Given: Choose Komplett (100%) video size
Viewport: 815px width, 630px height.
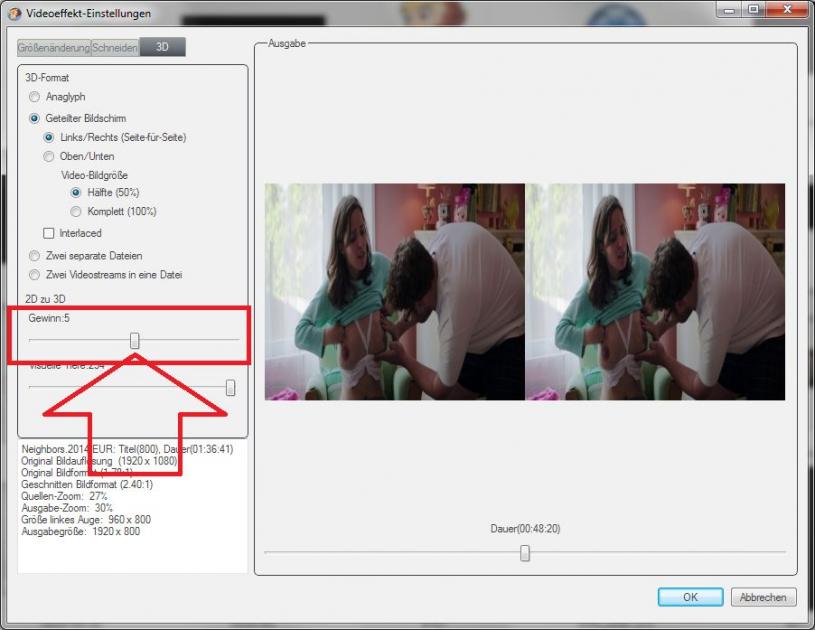Looking at the screenshot, I should (76, 212).
